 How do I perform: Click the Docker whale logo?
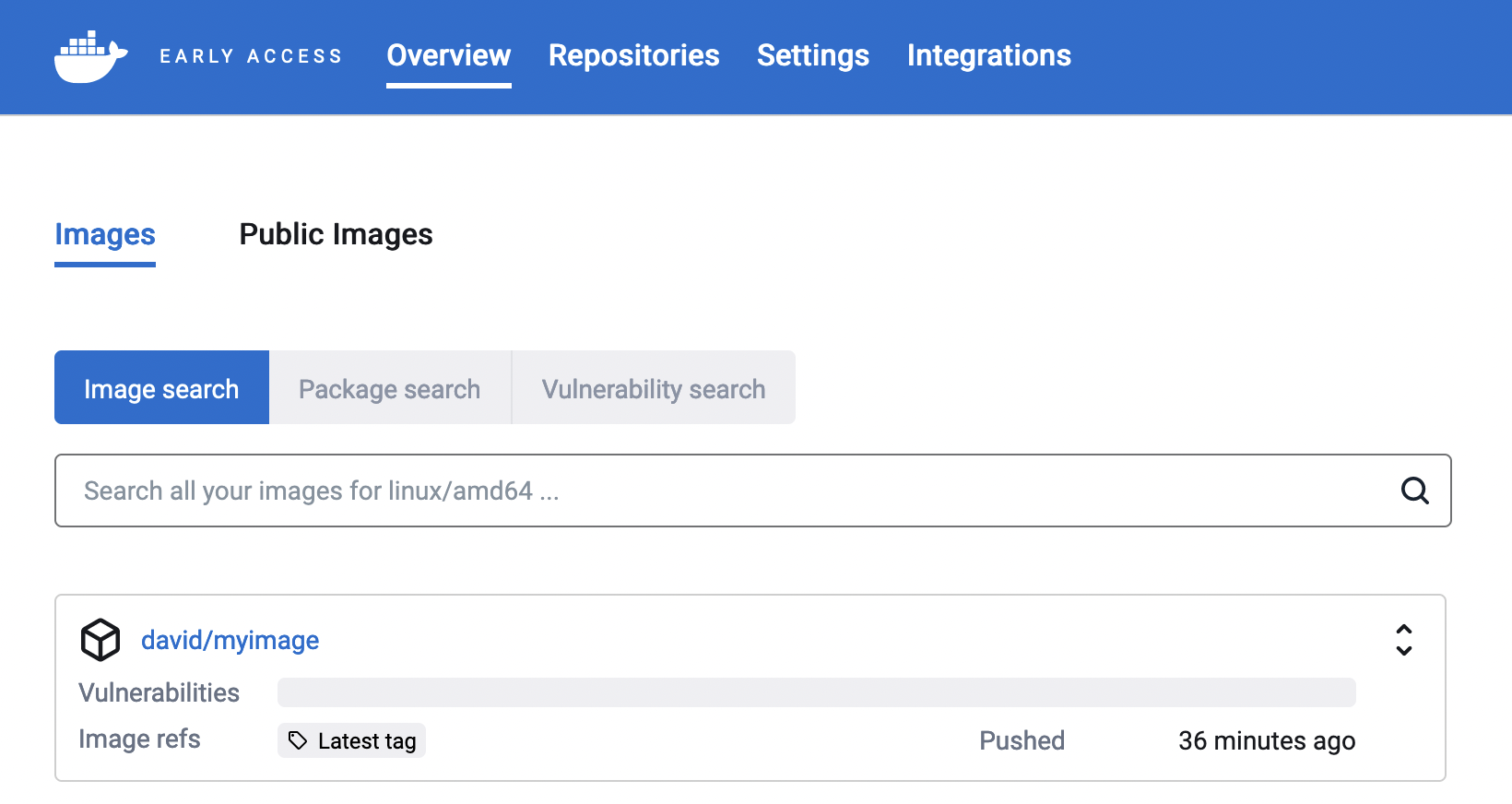(x=90, y=56)
